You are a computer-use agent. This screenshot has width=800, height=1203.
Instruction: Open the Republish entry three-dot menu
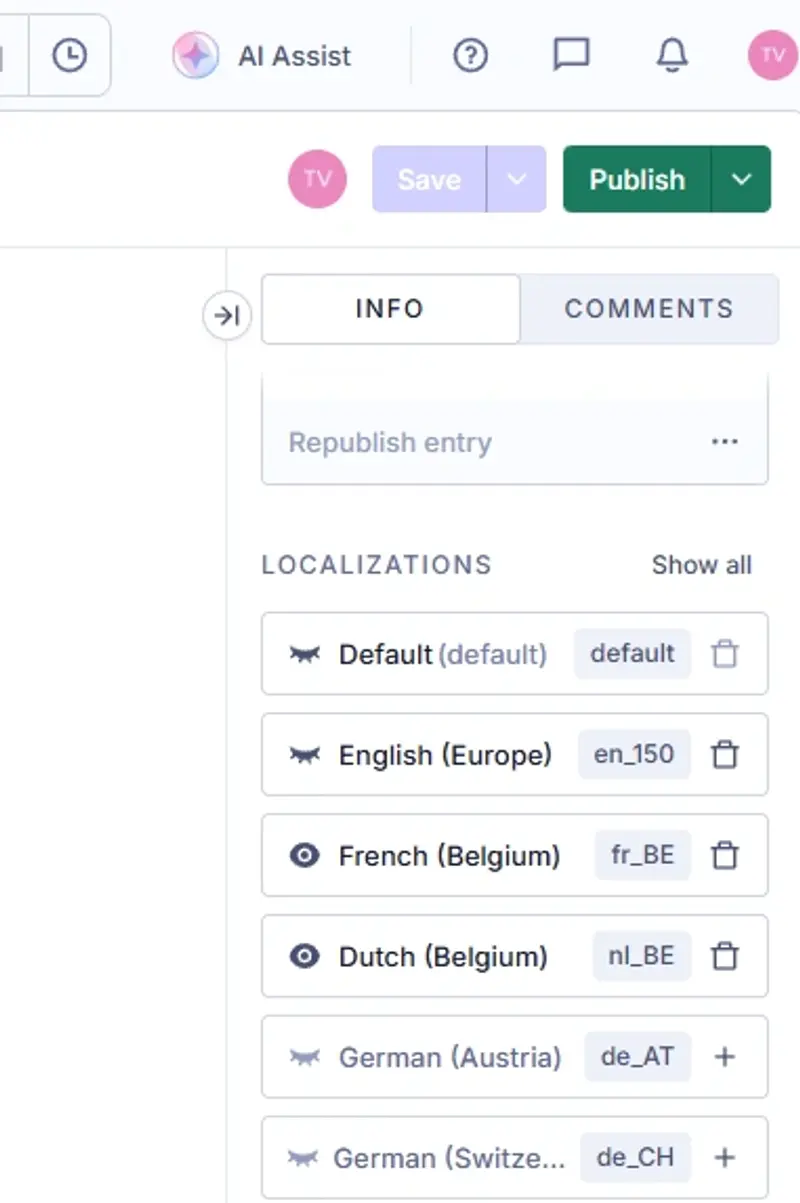click(x=725, y=442)
